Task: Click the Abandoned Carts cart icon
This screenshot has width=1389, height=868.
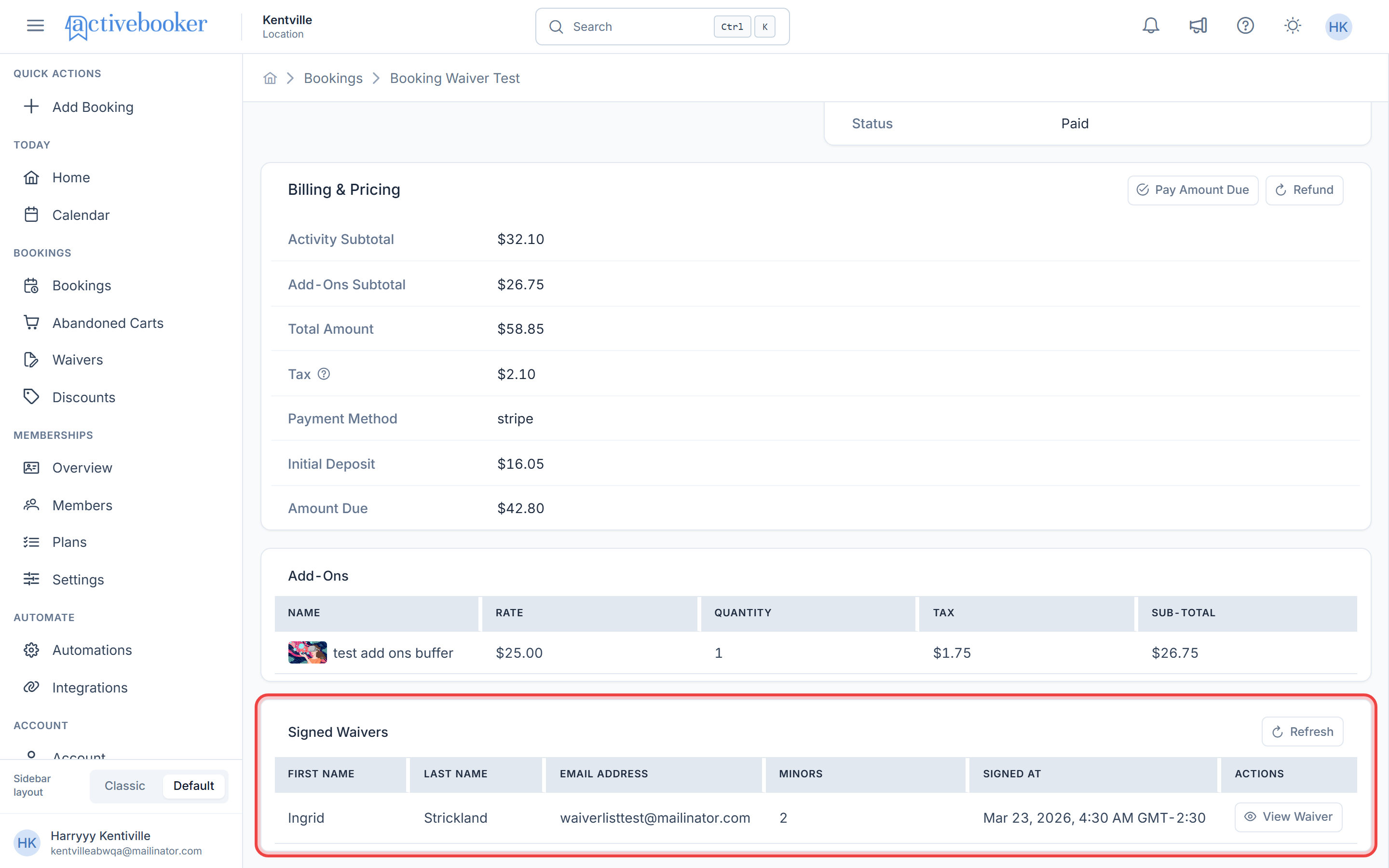Action: point(31,323)
